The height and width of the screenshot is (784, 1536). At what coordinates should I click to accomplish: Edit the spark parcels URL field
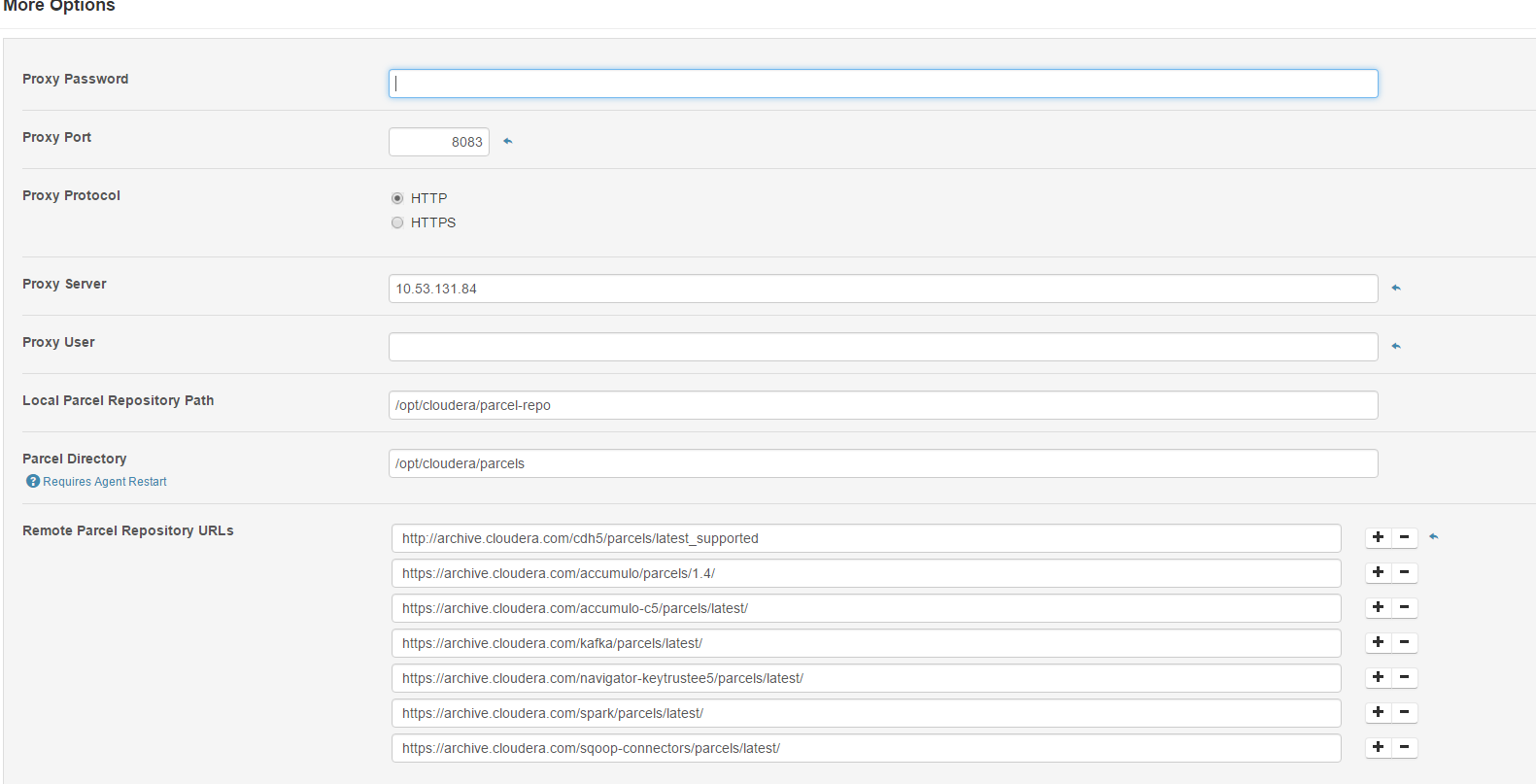click(867, 713)
